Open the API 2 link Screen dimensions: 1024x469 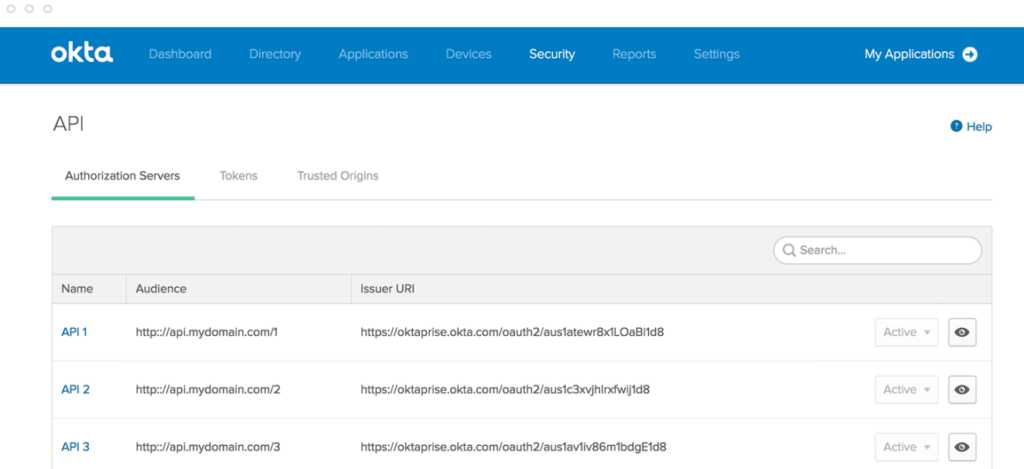[75, 389]
